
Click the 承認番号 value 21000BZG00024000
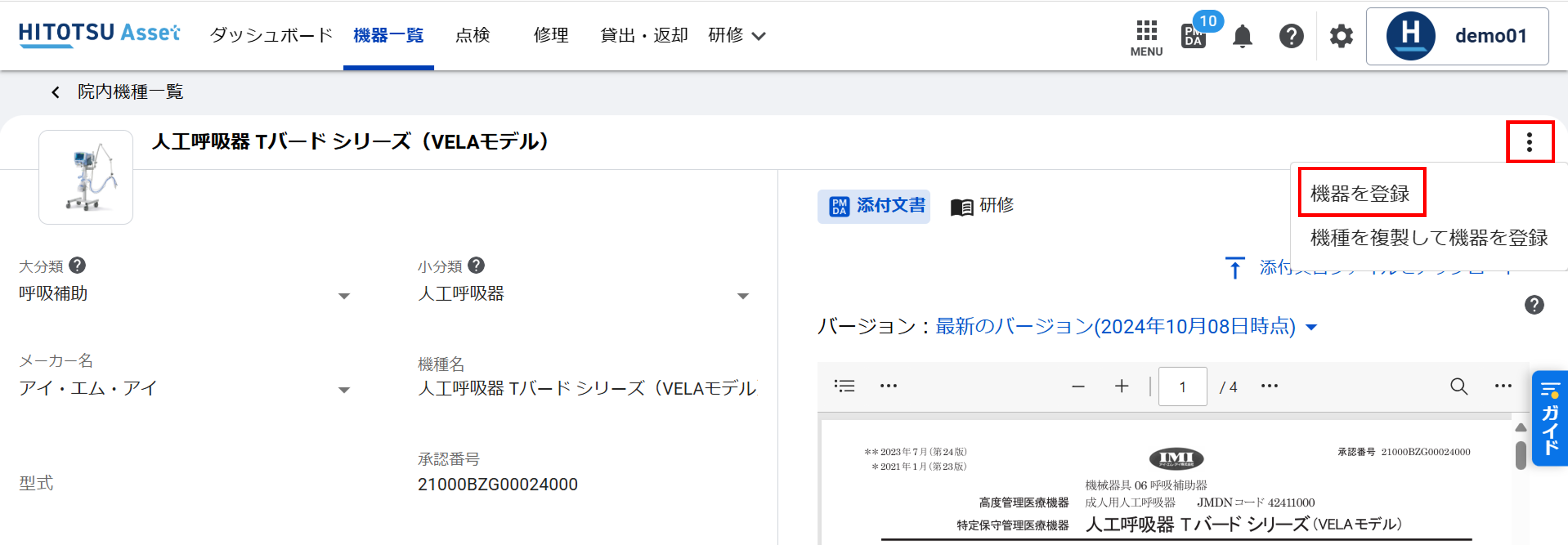[x=497, y=484]
